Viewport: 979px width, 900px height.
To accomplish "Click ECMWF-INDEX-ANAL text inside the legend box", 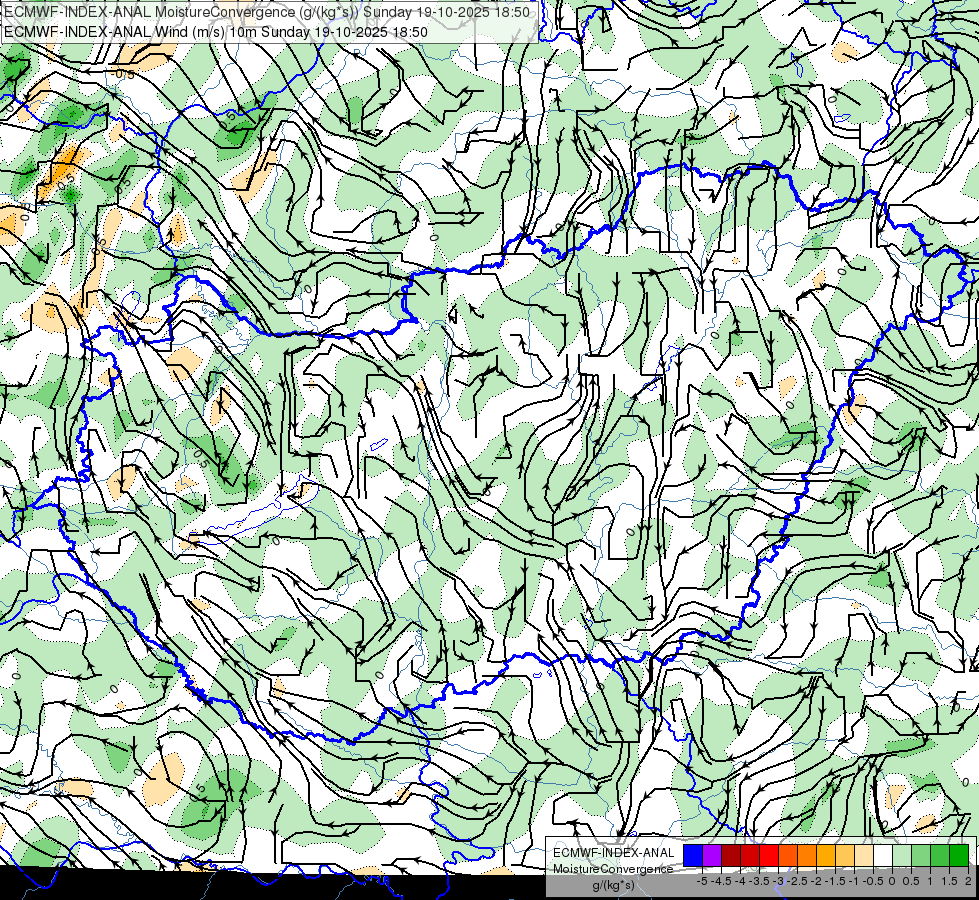I will click(614, 853).
